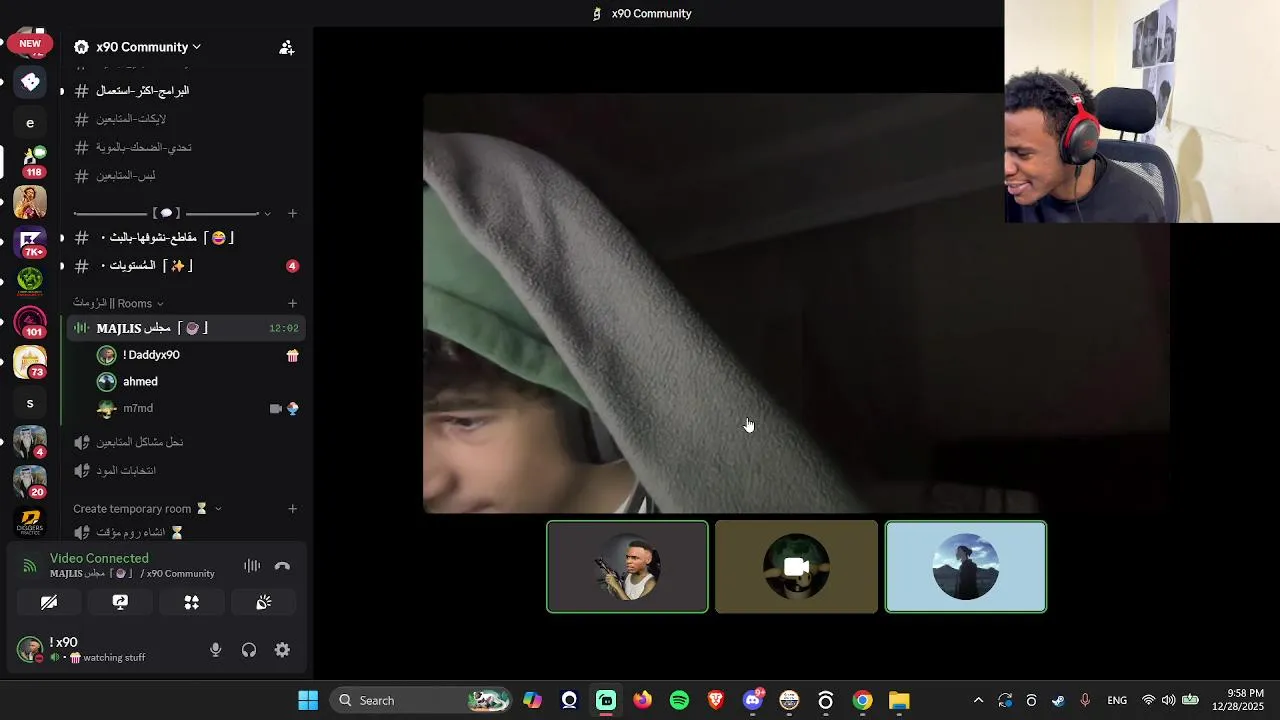The width and height of the screenshot is (1280, 720).
Task: Add a channel to the speech-bubble category
Action: [292, 213]
